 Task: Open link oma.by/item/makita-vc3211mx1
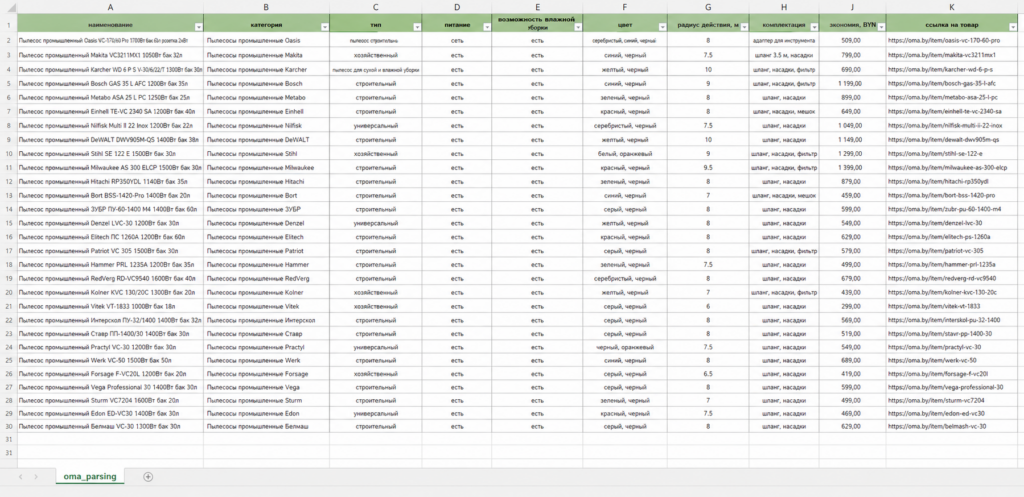pyautogui.click(x=942, y=55)
